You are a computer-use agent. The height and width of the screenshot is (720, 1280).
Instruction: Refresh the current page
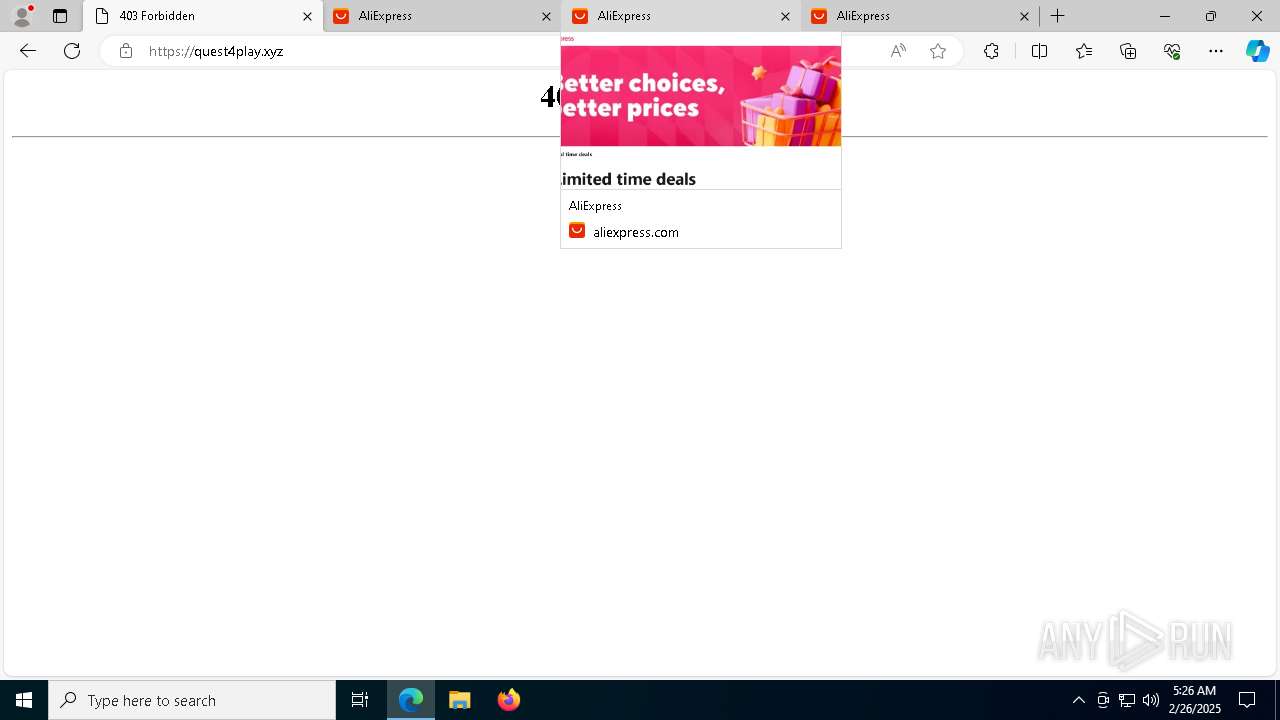(72, 51)
